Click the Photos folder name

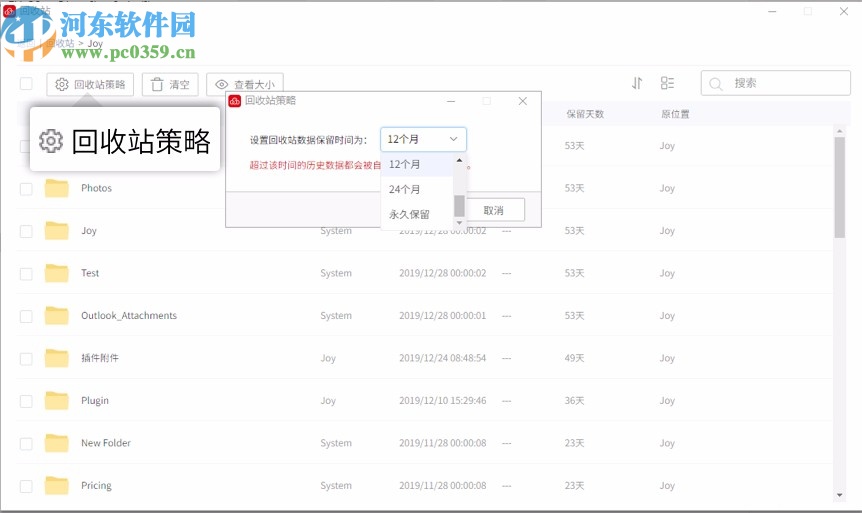click(96, 188)
